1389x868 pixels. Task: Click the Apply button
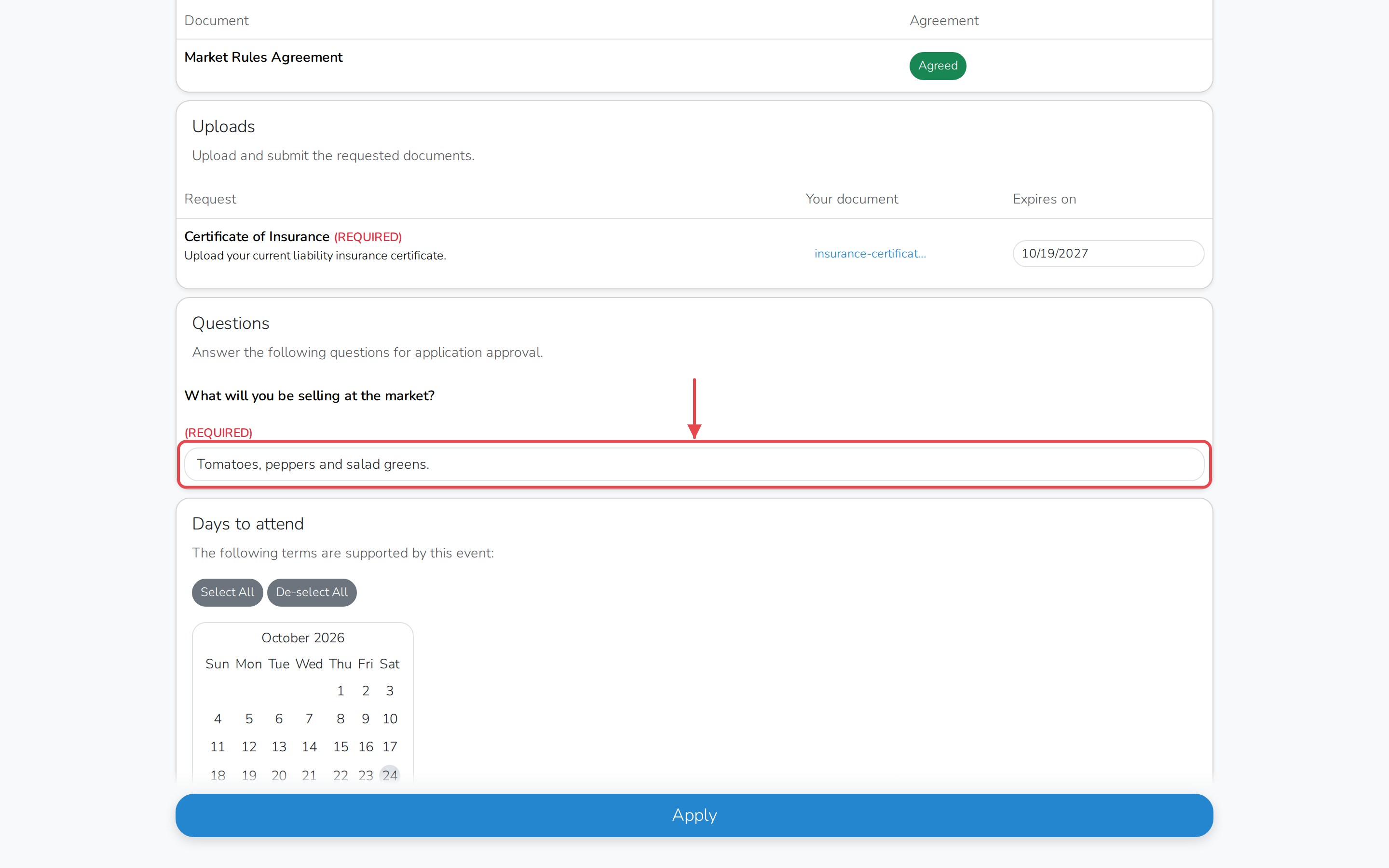(x=694, y=814)
